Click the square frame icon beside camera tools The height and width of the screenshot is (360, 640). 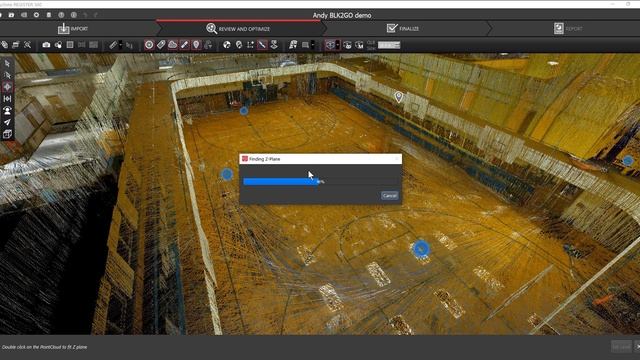pyautogui.click(x=70, y=45)
